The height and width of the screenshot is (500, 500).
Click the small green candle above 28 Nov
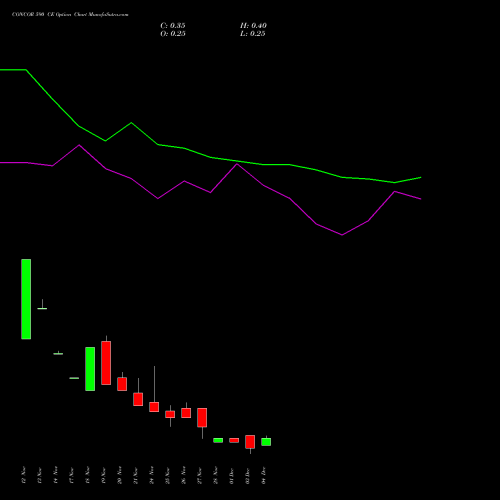pos(218,440)
